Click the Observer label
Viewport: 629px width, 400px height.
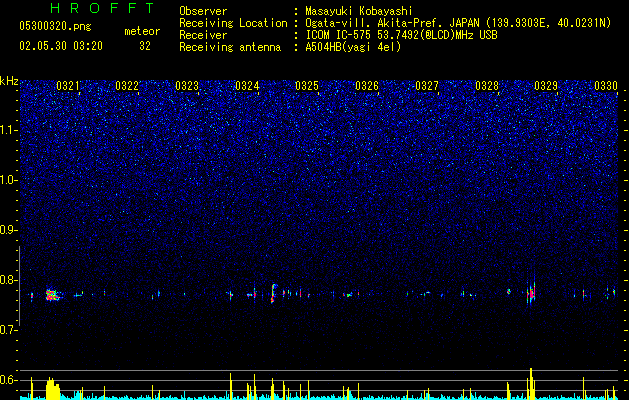[x=203, y=11]
